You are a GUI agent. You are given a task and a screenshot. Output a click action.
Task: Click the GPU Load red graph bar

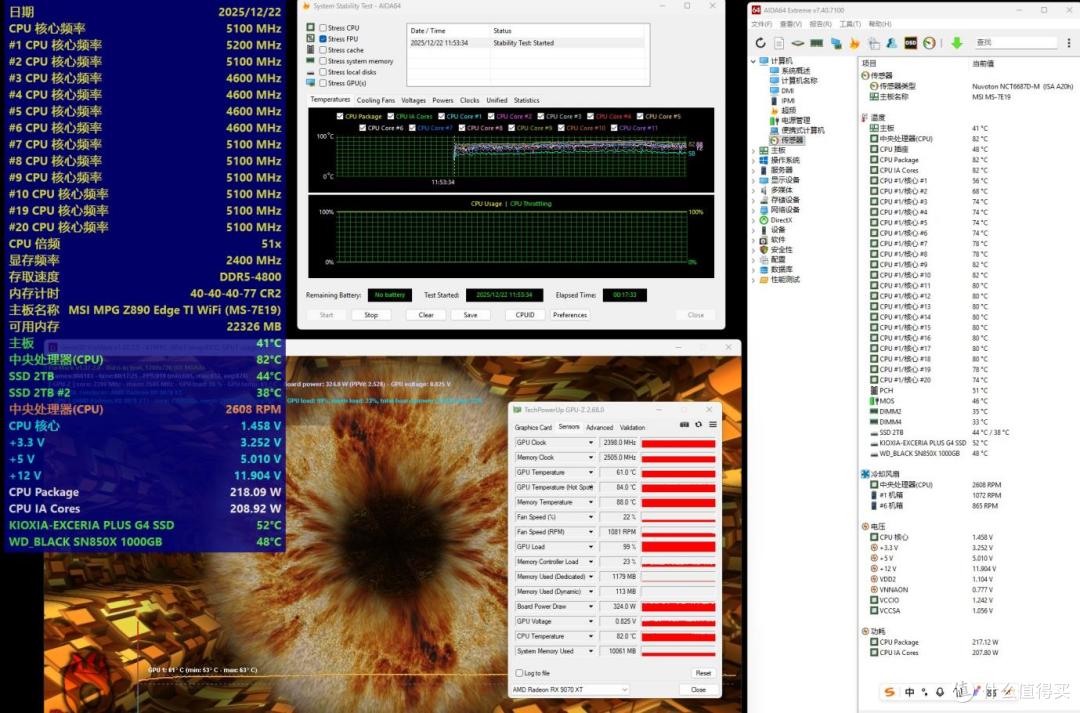(x=678, y=547)
